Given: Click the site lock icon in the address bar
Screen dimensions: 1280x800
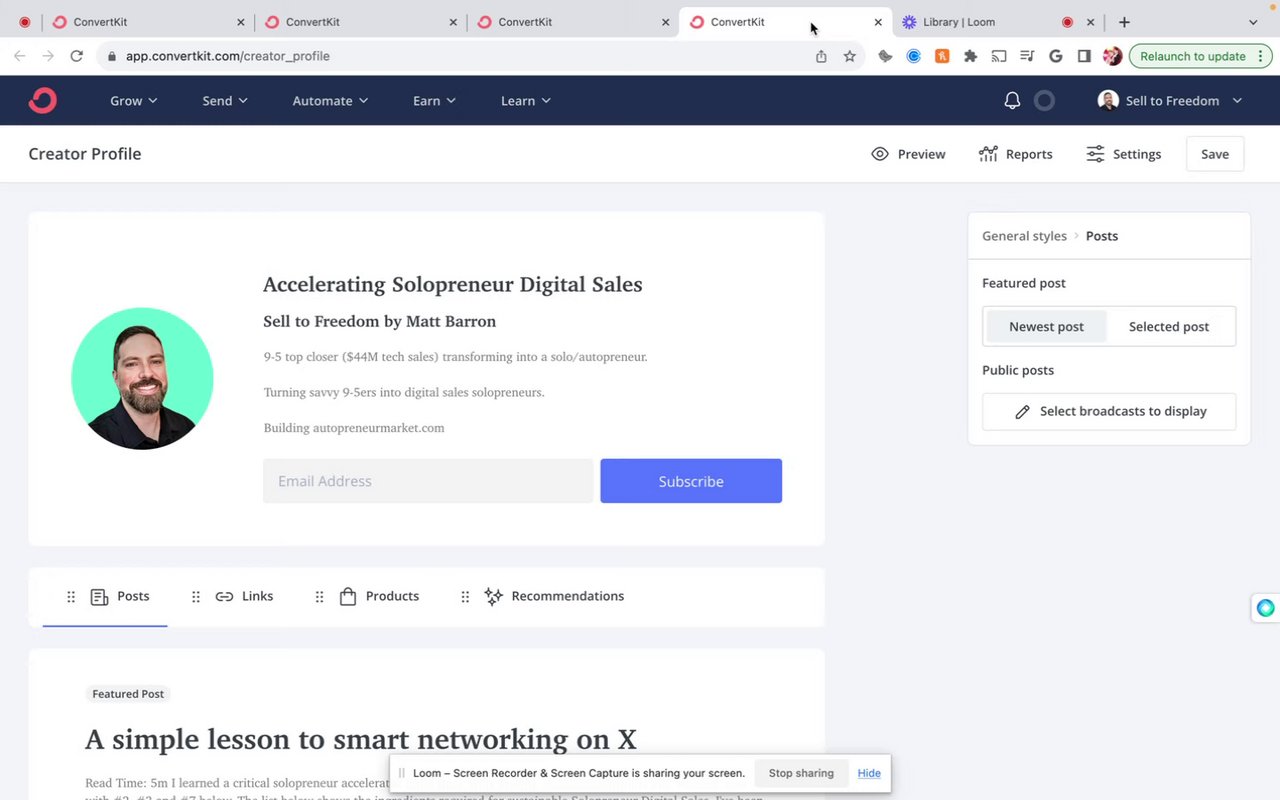Looking at the screenshot, I should pyautogui.click(x=112, y=56).
